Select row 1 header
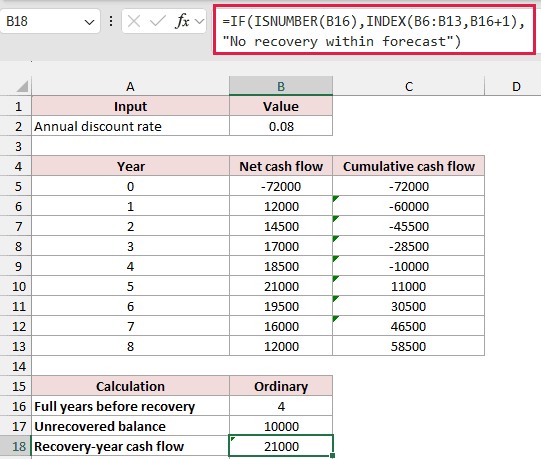The image size is (541, 459). point(16,106)
